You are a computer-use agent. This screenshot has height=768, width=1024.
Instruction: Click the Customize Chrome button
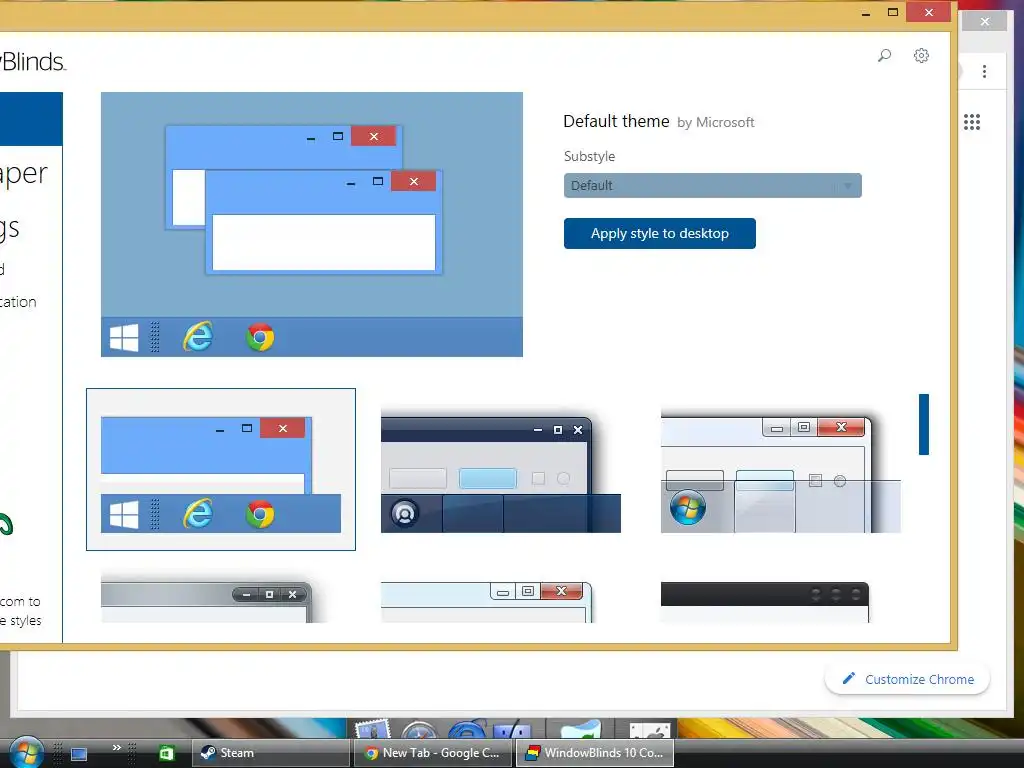click(x=907, y=679)
